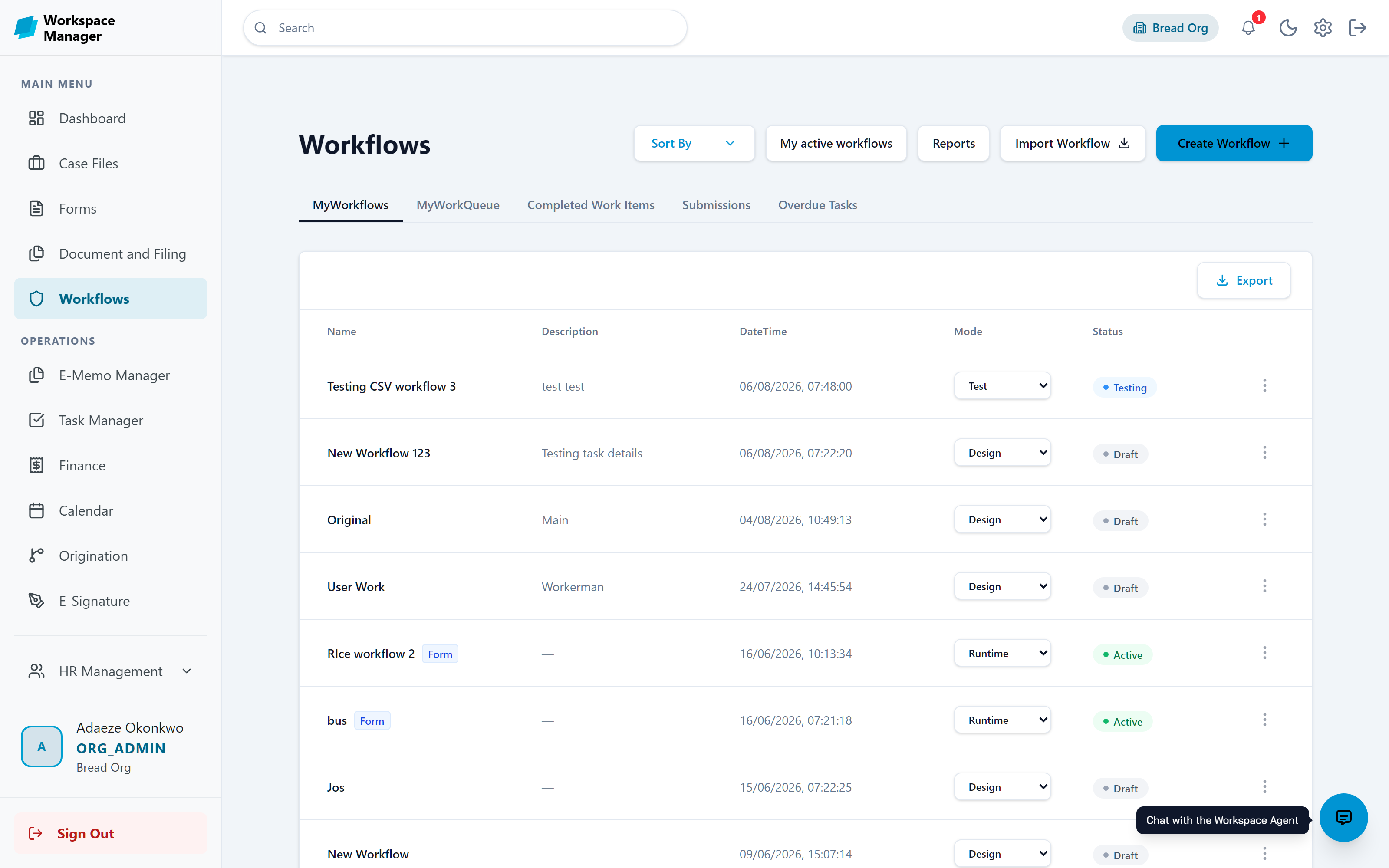Focus the Search input field
Screen dimensions: 1389x868
tap(465, 27)
